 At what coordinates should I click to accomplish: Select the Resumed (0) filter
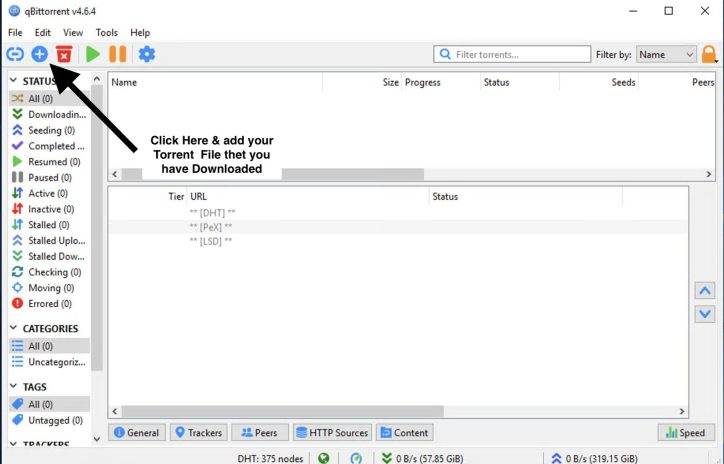coord(49,162)
